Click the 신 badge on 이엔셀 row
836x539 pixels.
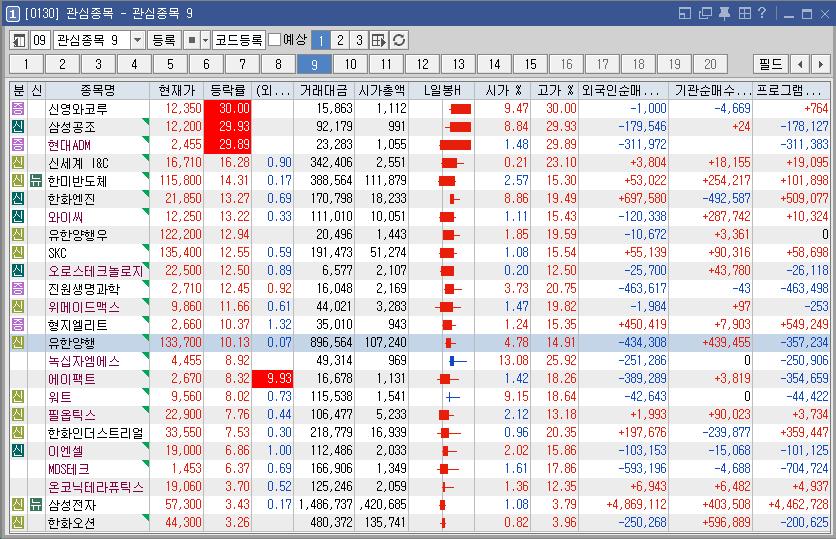coord(18,450)
